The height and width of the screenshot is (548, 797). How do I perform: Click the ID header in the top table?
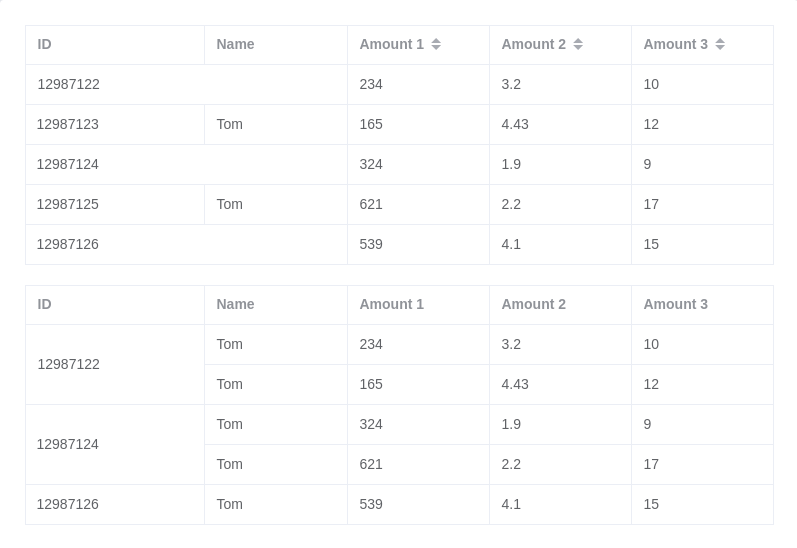tap(45, 44)
